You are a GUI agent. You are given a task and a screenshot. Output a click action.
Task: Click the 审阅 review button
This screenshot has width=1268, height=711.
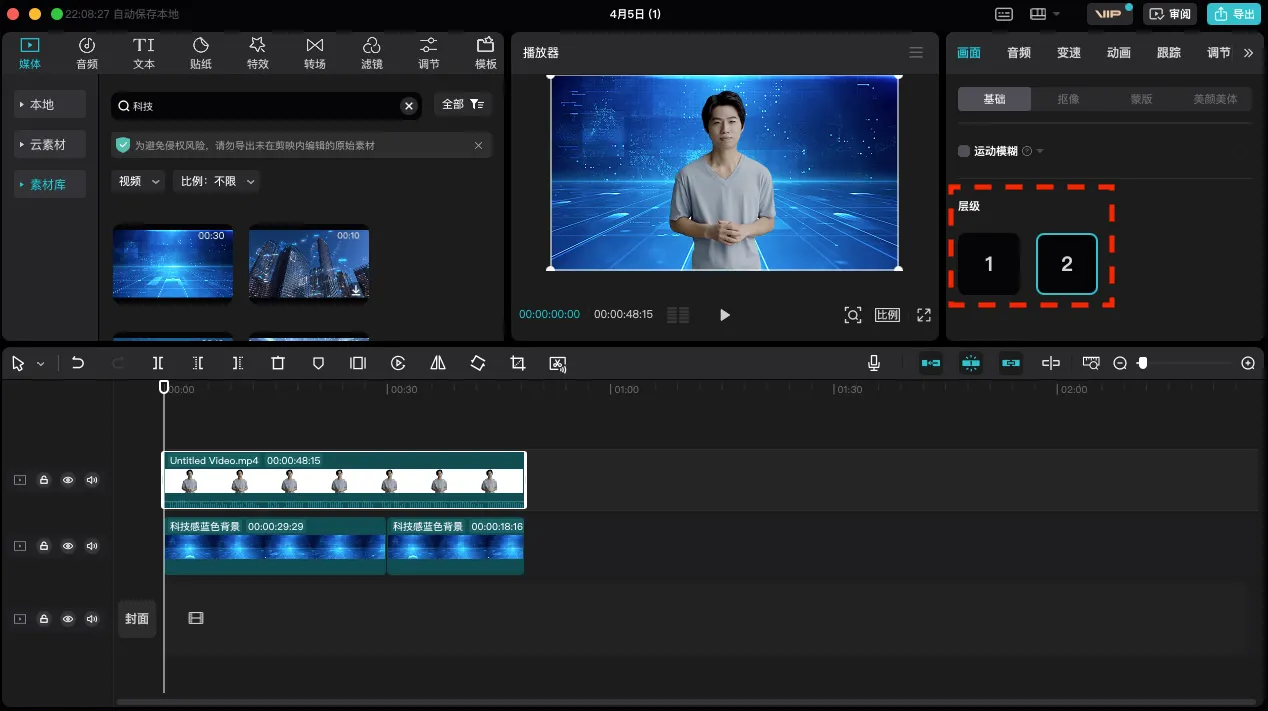1170,14
